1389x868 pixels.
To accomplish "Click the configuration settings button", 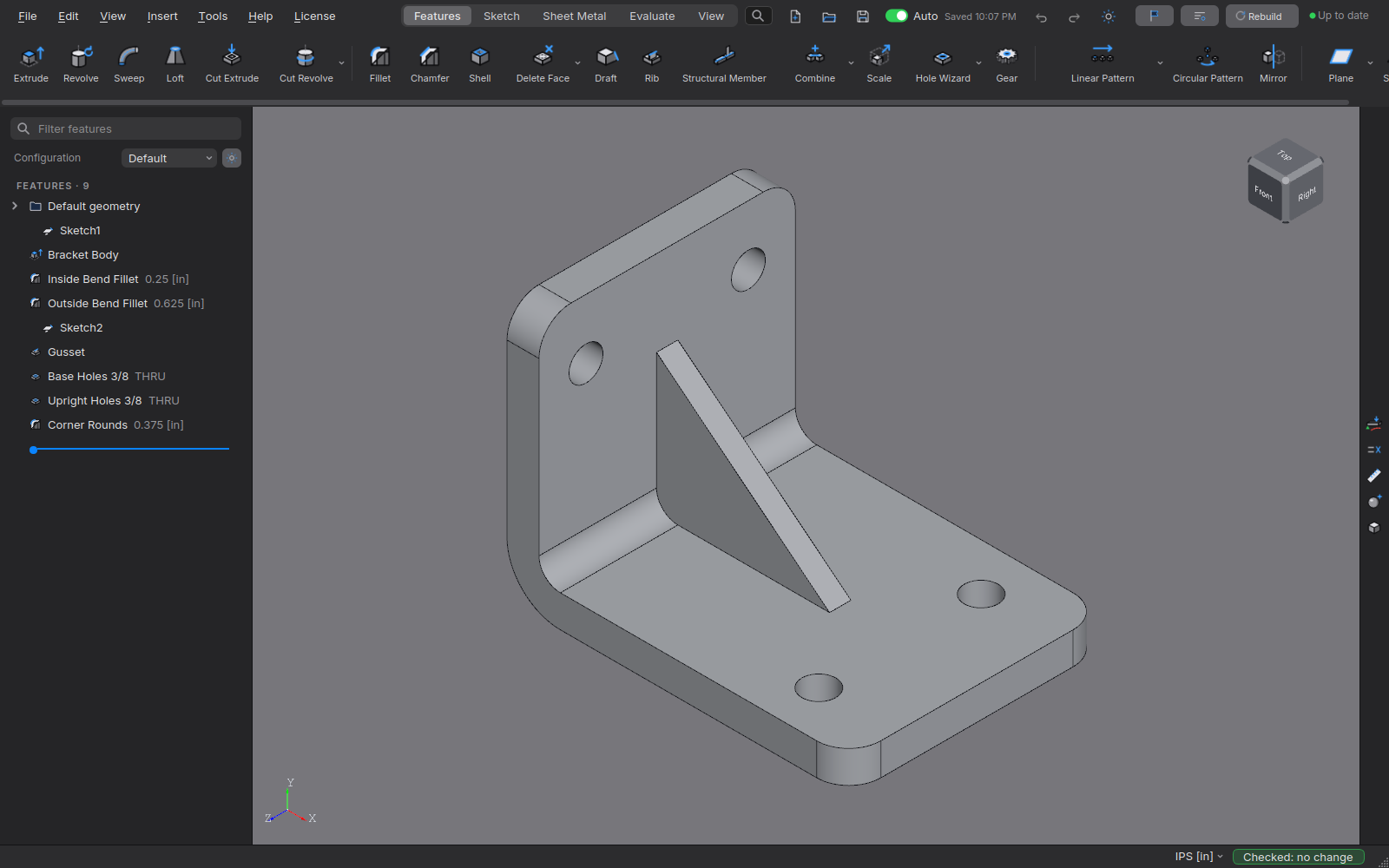I will [232, 158].
